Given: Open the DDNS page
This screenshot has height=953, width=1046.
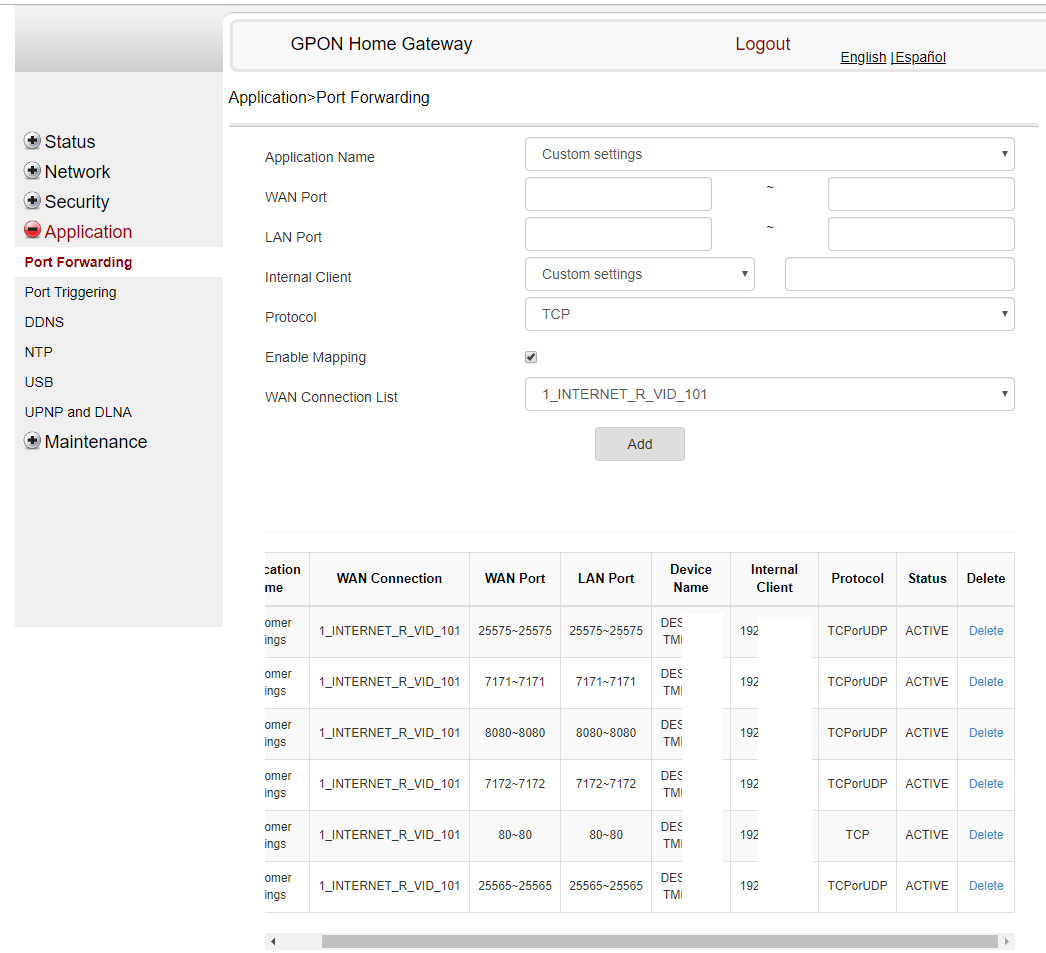Looking at the screenshot, I should pos(44,322).
